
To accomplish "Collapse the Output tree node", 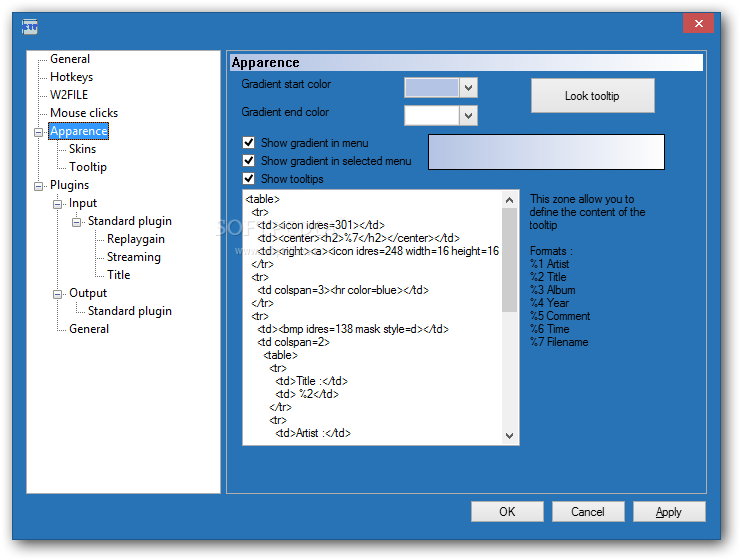I will click(x=58, y=294).
